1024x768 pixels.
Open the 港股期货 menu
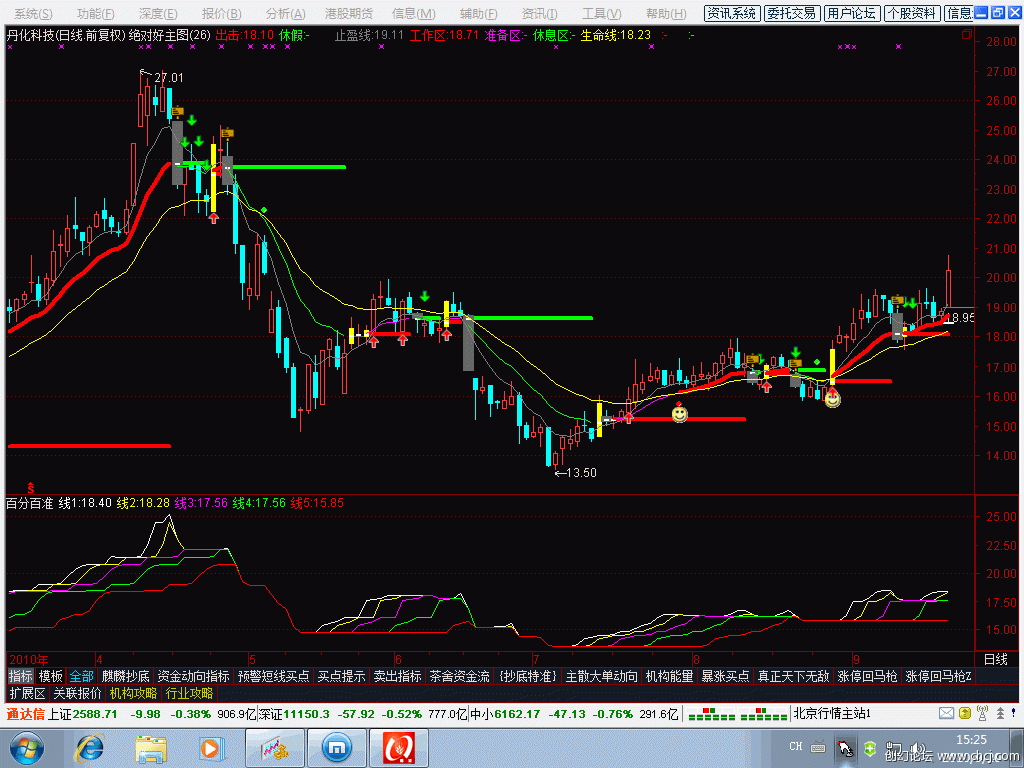pos(349,13)
